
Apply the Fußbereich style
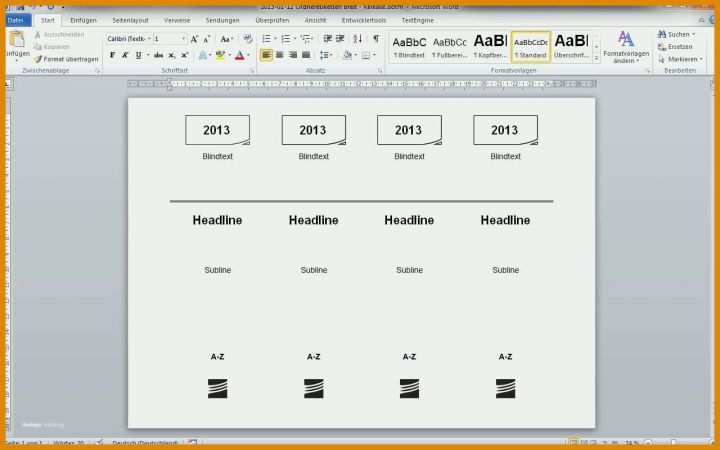point(450,46)
